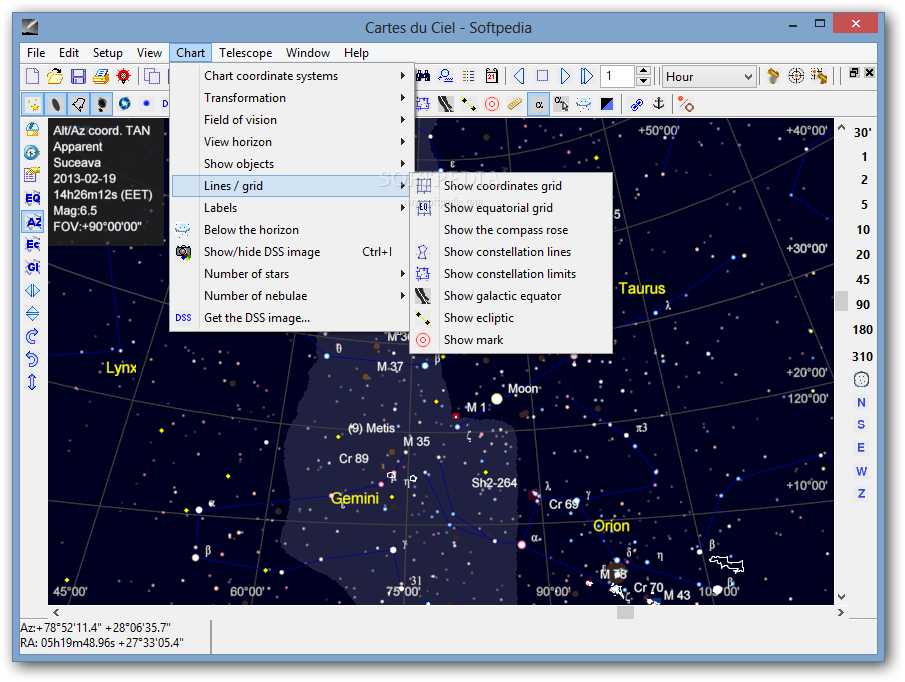
Task: Expand the Show objects submenu
Action: click(292, 164)
